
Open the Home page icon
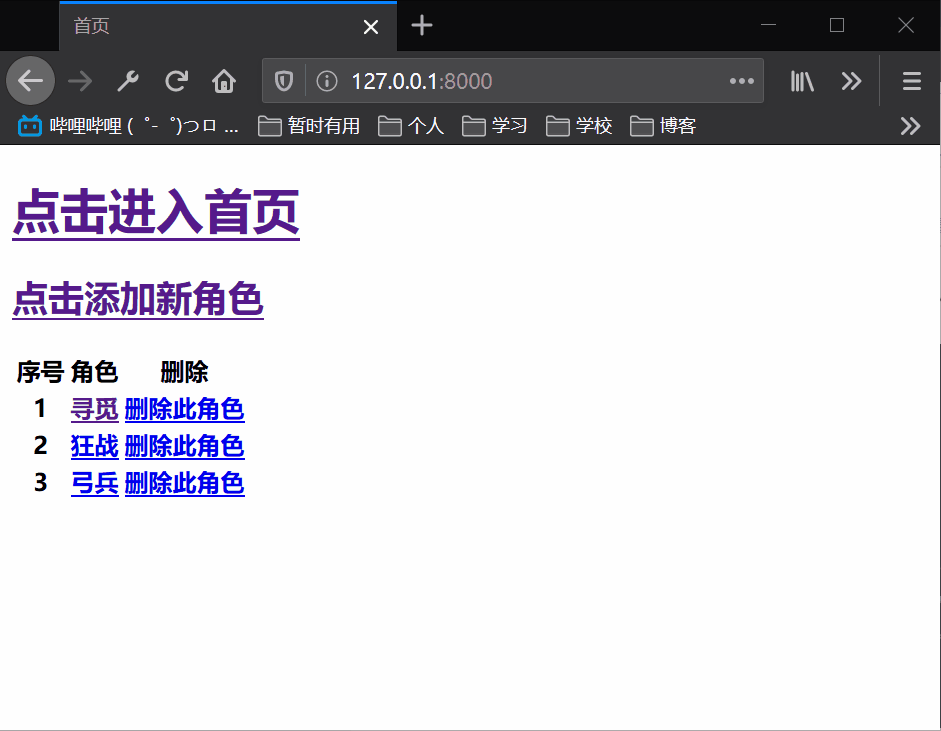224,81
